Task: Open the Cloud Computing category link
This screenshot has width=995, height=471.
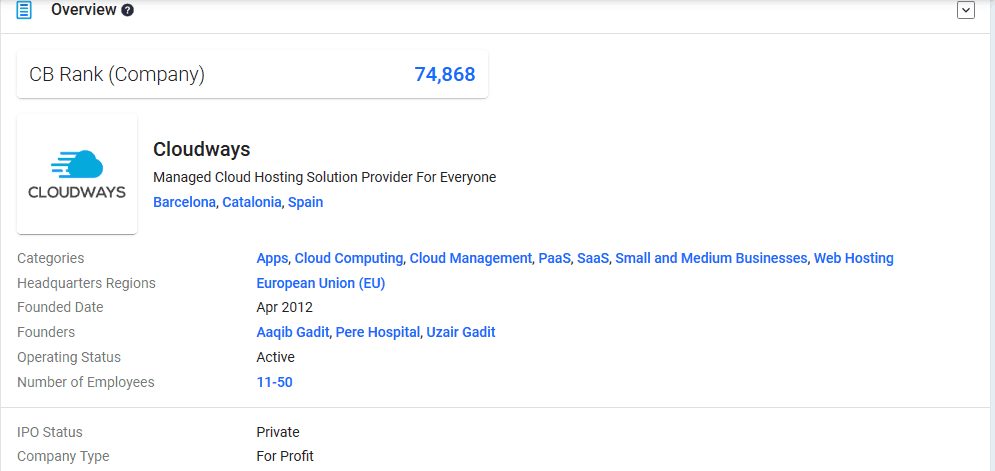Action: point(349,258)
